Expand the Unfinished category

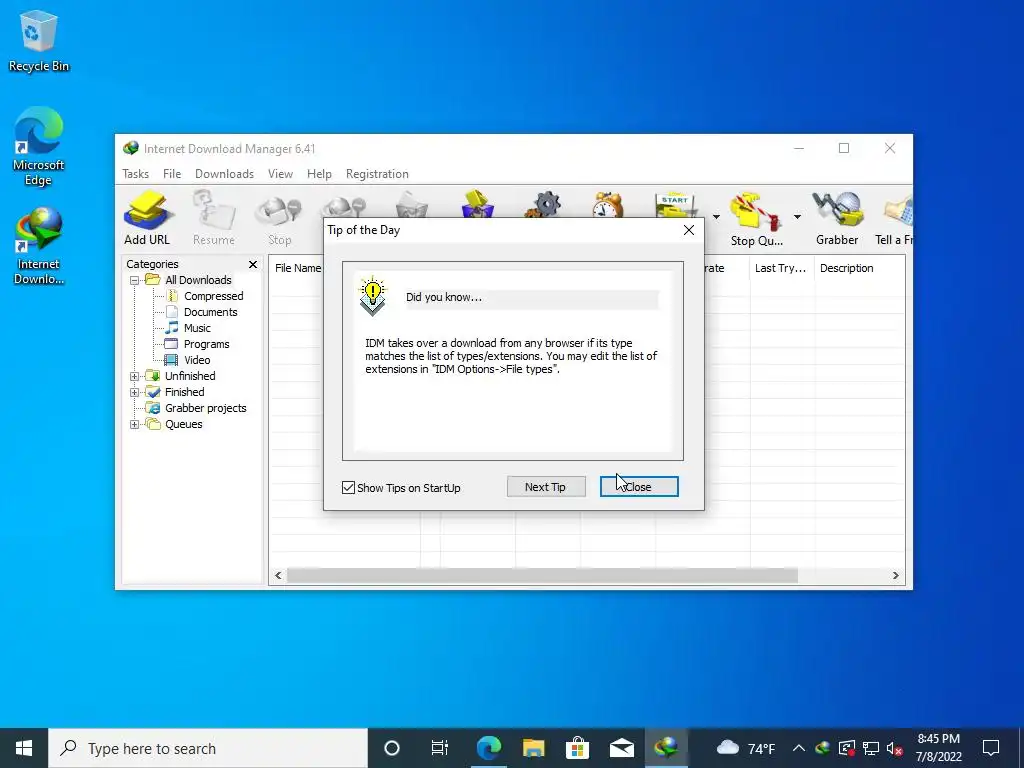tap(135, 376)
